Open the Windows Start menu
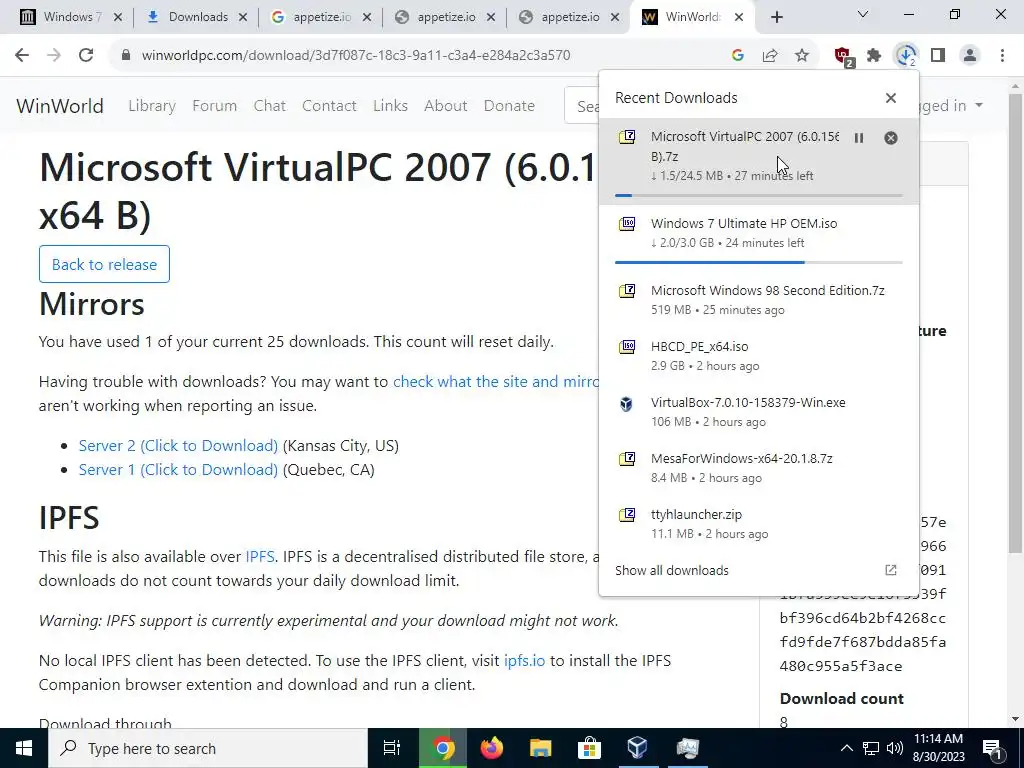 pyautogui.click(x=24, y=748)
